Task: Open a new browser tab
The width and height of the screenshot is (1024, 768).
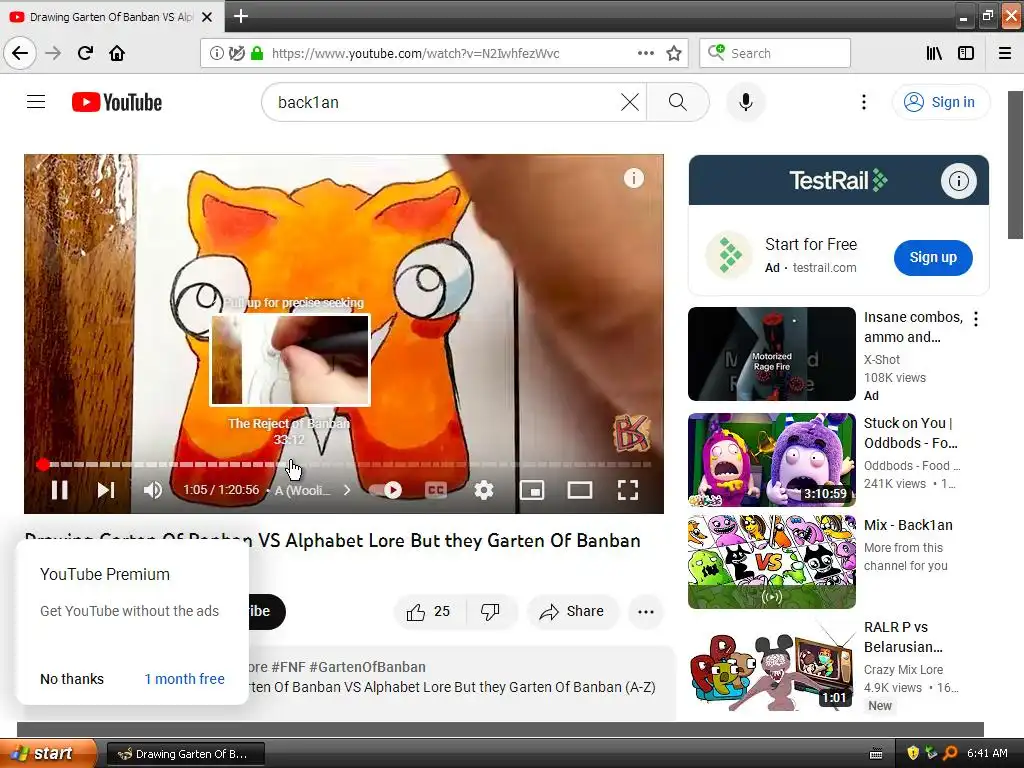Action: coord(240,16)
